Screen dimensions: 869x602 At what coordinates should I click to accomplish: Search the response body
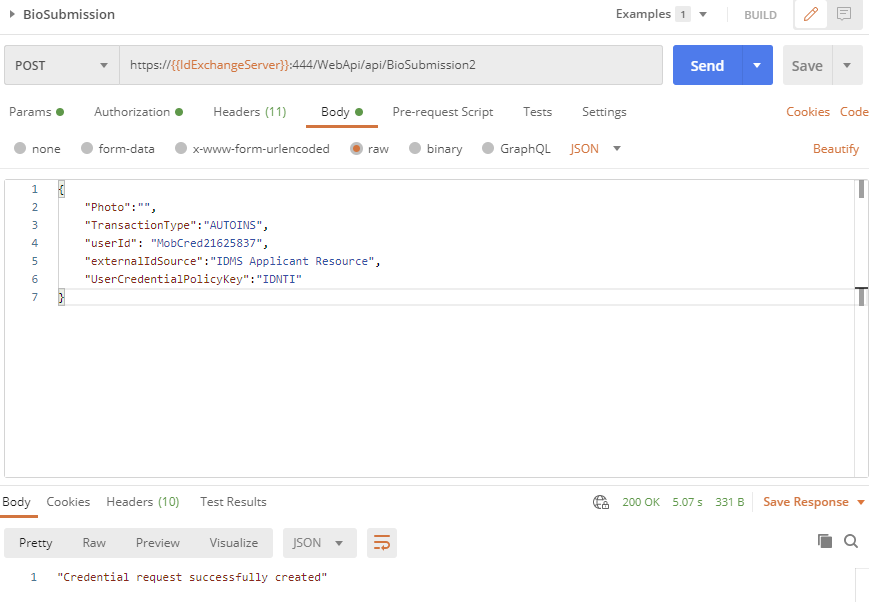(851, 541)
